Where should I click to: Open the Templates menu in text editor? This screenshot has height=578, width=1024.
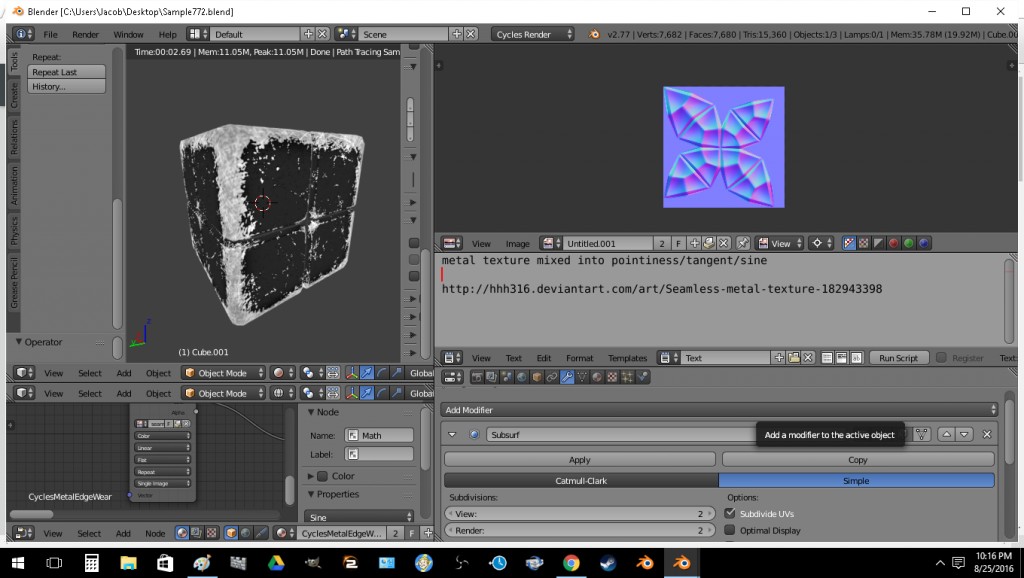[627, 358]
